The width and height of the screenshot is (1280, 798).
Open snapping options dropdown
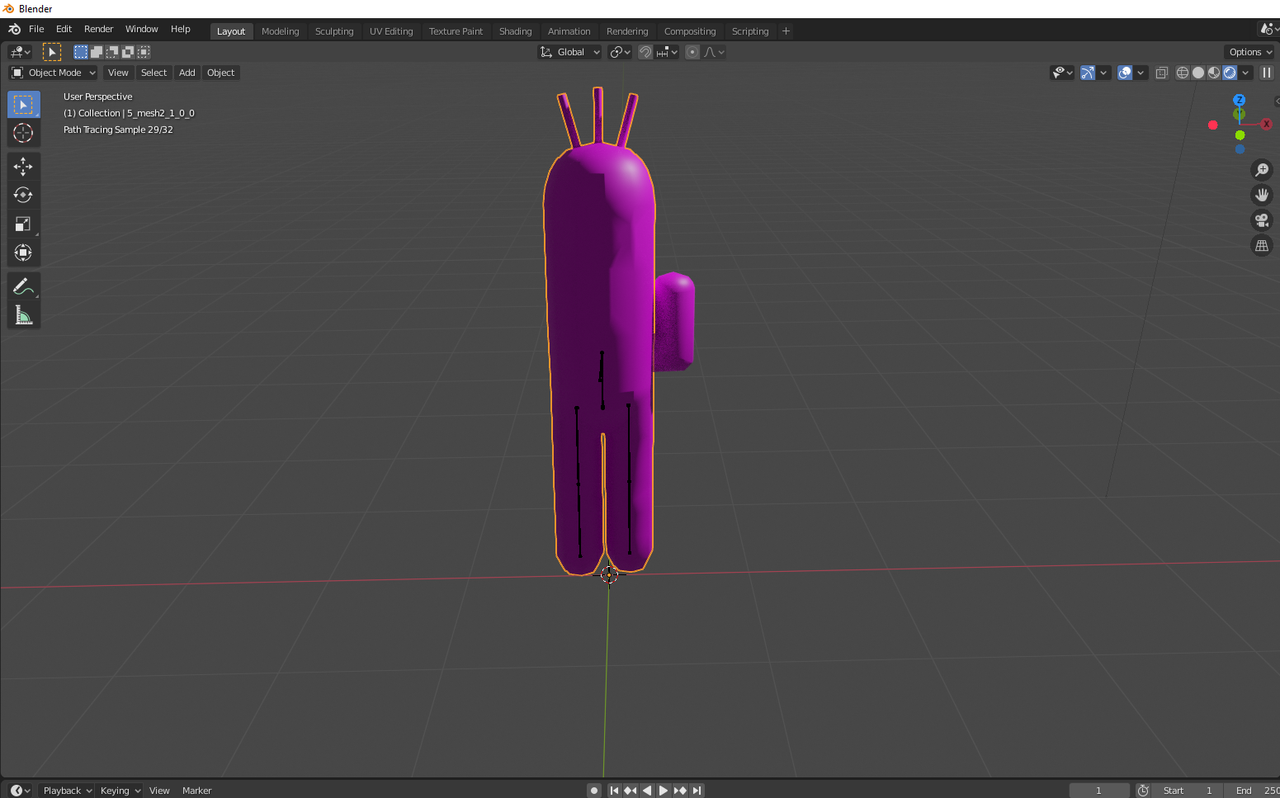point(666,52)
